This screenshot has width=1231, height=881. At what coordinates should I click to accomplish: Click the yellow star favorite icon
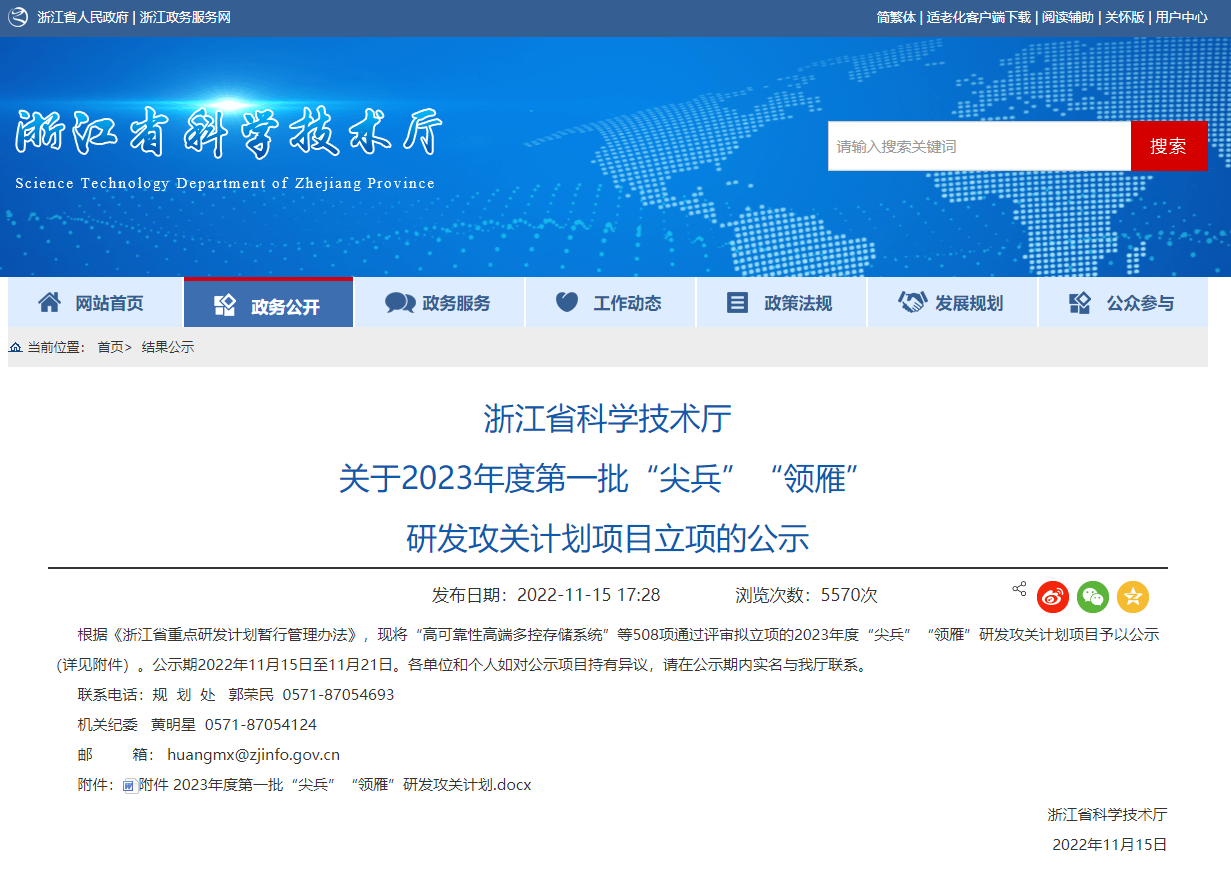click(x=1133, y=597)
